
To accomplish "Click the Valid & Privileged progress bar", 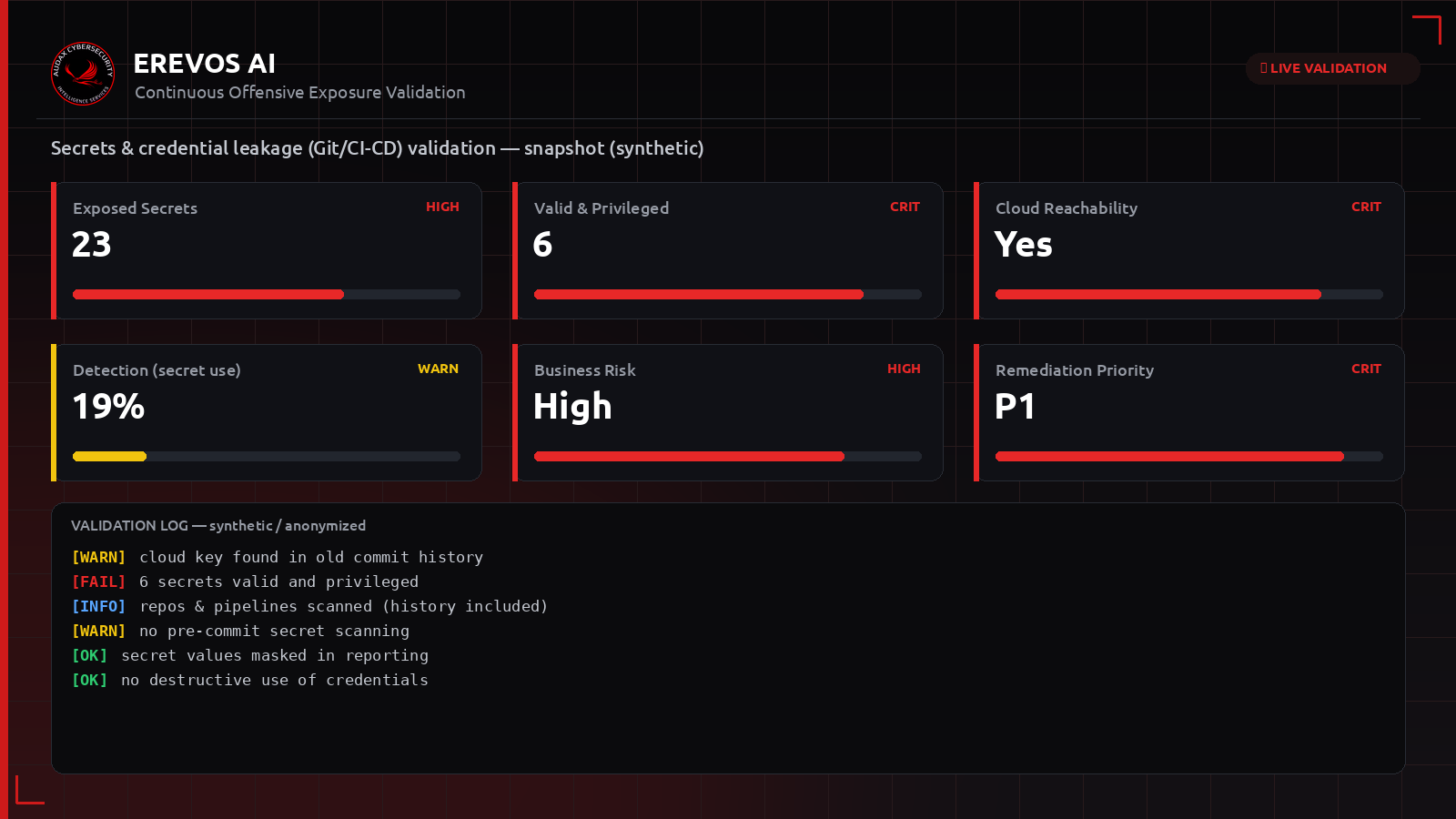I will [x=728, y=295].
